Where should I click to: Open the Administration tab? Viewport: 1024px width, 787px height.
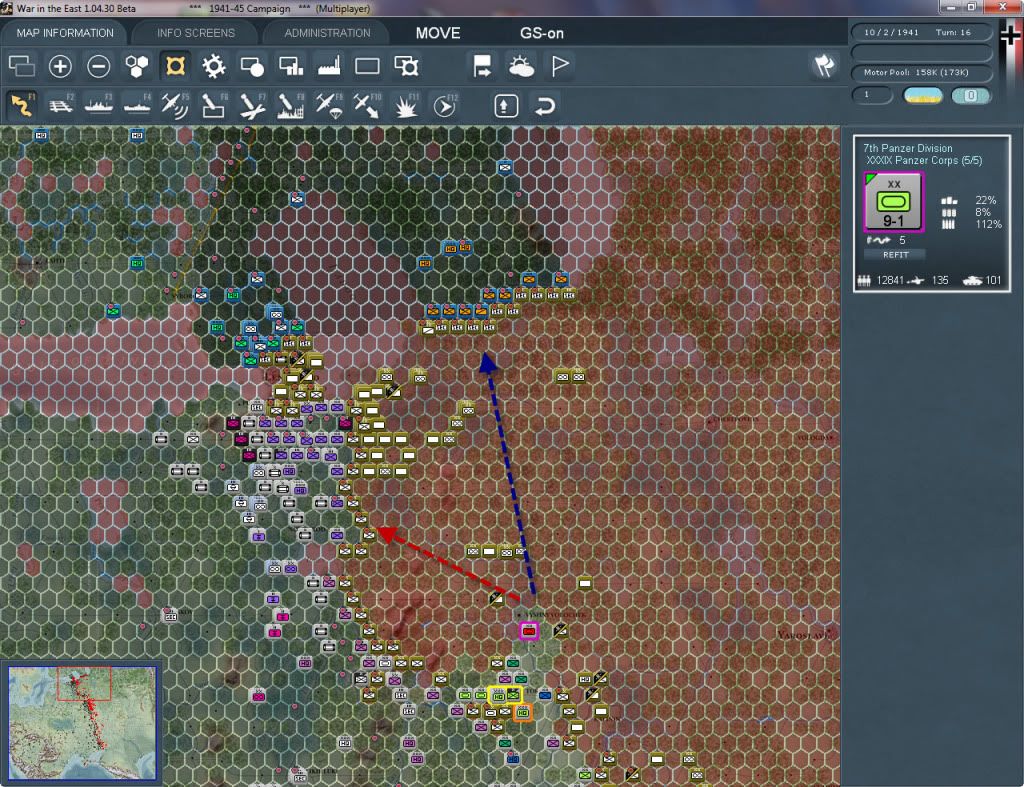click(327, 33)
